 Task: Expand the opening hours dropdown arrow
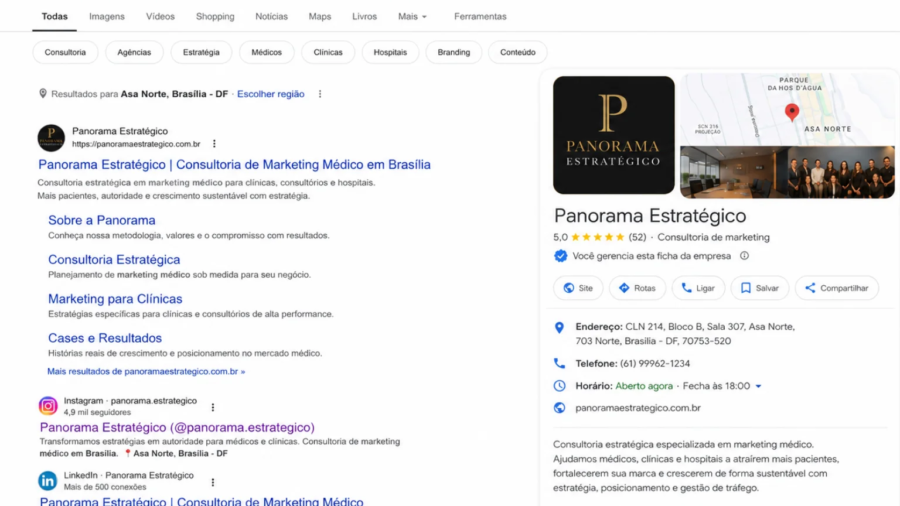[758, 387]
